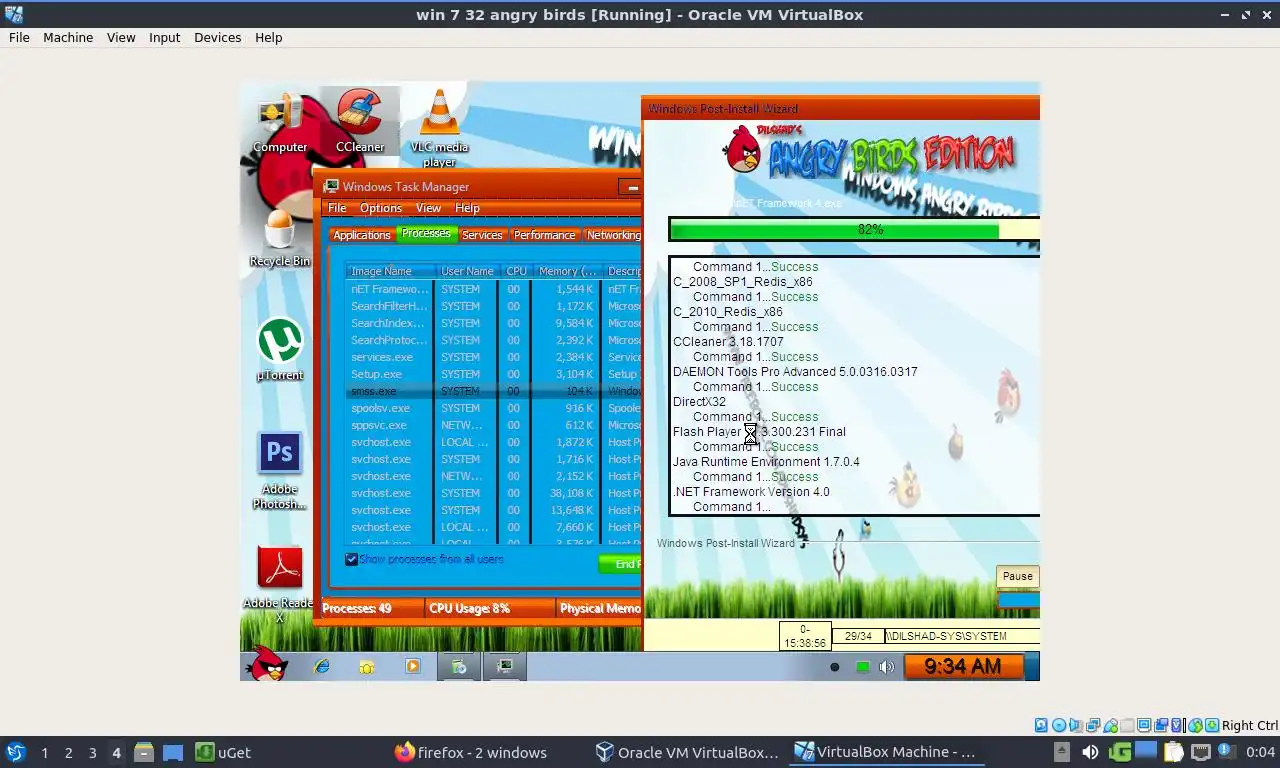Click the green Task Manager CPU tray icon
This screenshot has width=1280, height=768.
click(x=862, y=667)
